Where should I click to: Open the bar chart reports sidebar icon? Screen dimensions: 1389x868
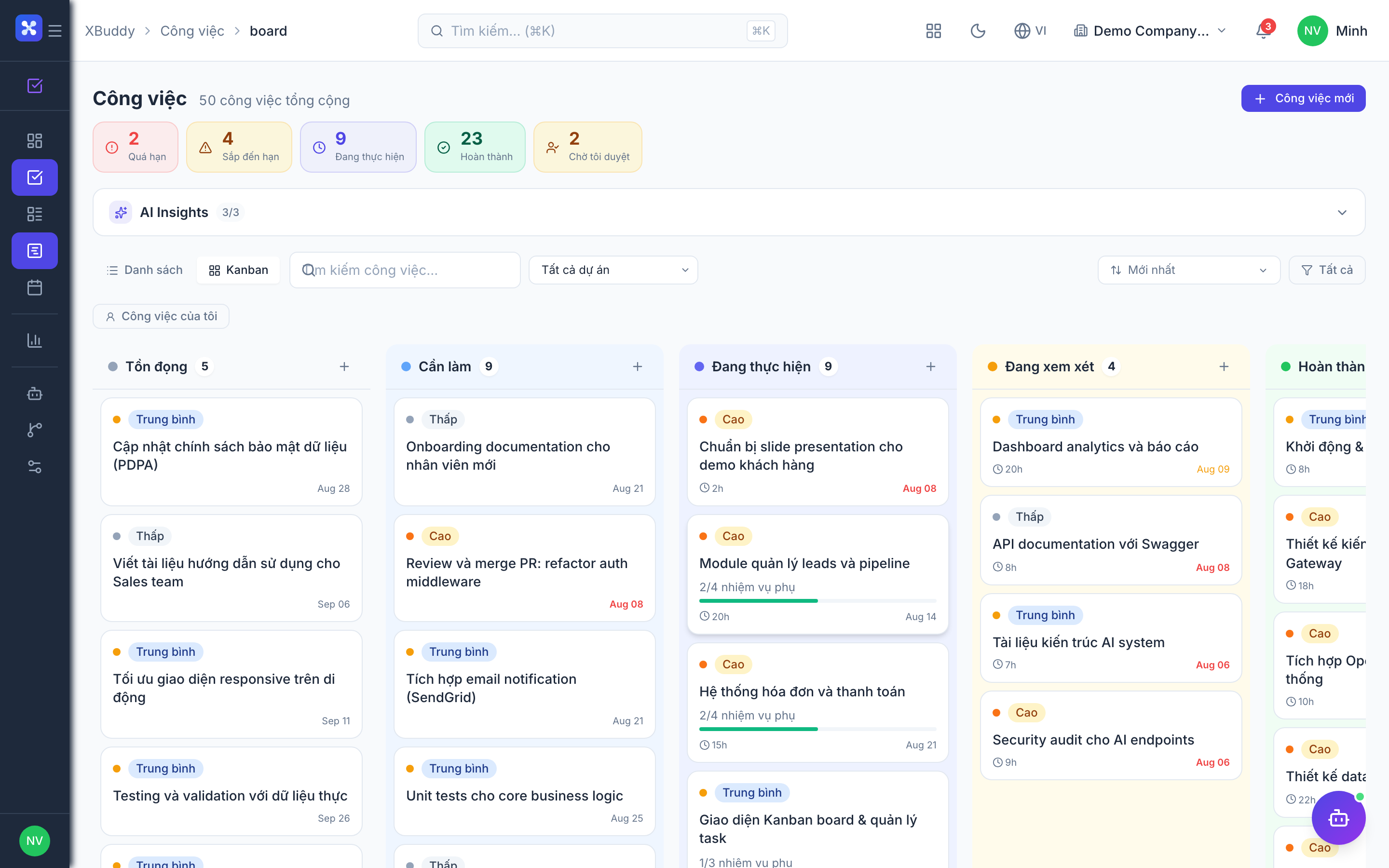tap(35, 340)
